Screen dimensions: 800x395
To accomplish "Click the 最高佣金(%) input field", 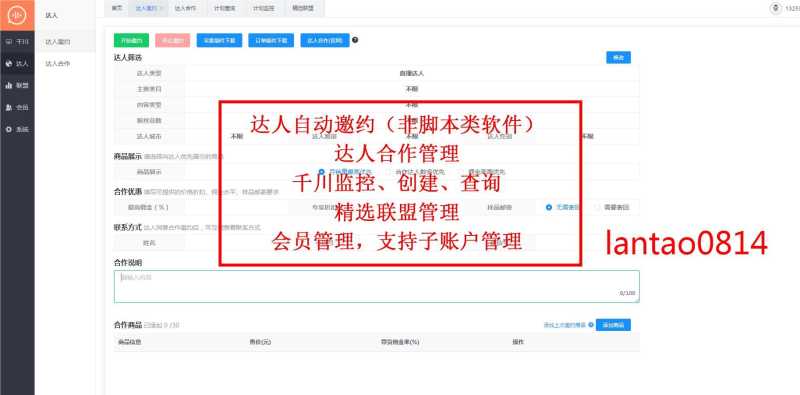I will tap(237, 208).
